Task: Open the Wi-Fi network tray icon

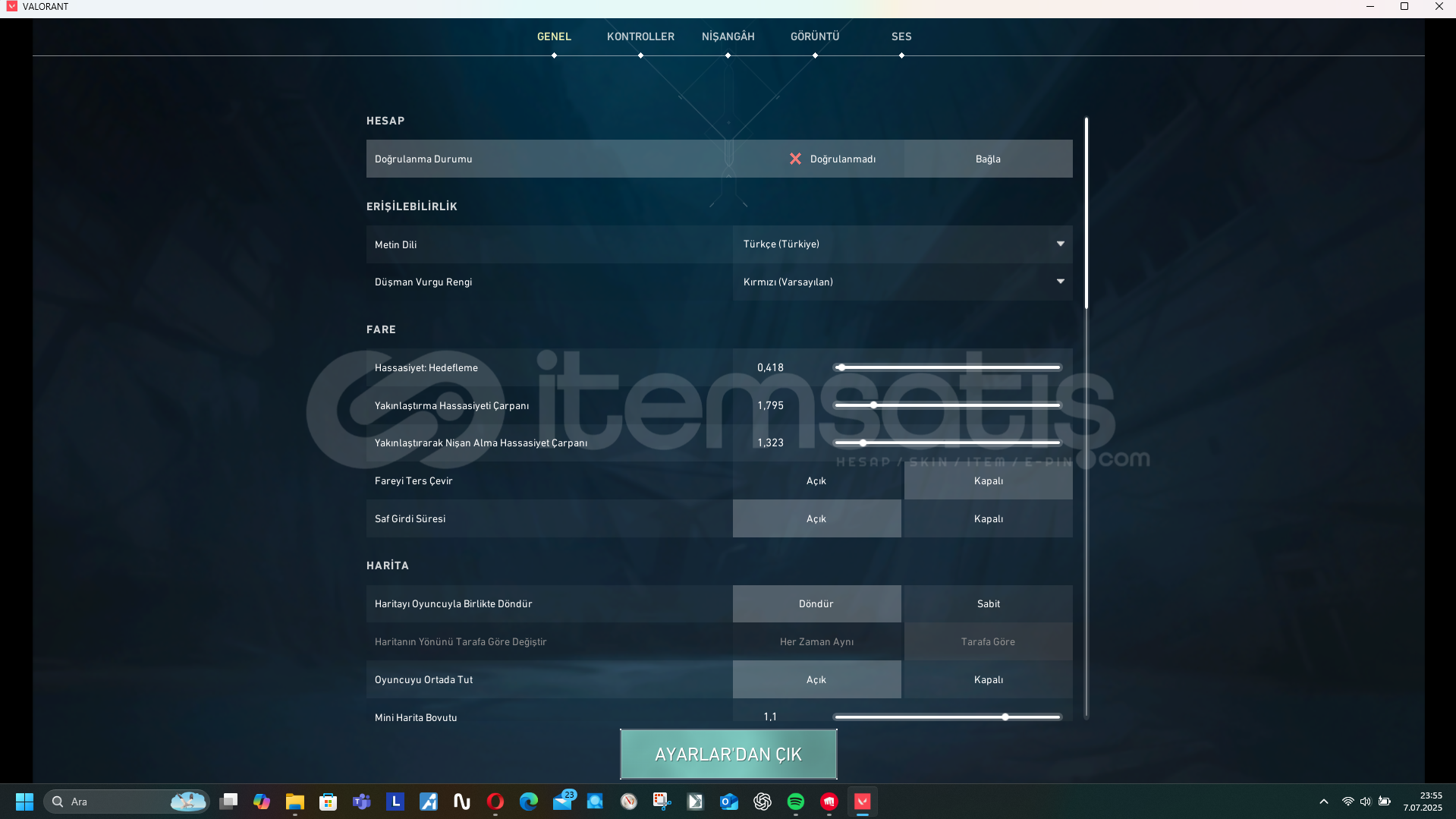Action: coord(1348,802)
